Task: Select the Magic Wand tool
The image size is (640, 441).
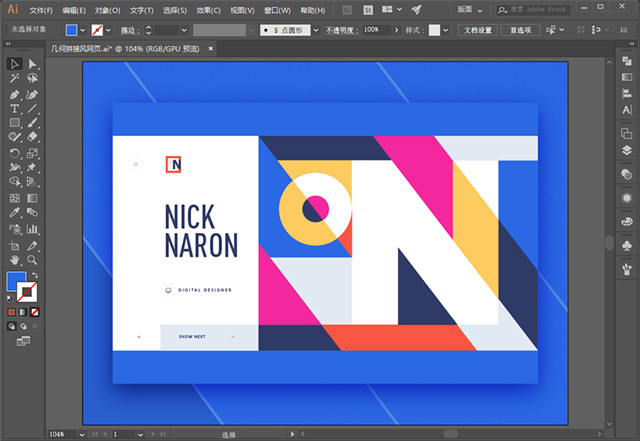Action: pyautogui.click(x=15, y=79)
